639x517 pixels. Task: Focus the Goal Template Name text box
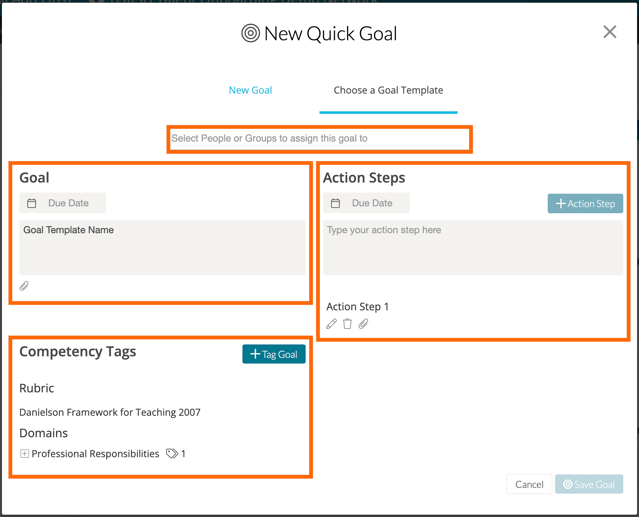point(162,247)
